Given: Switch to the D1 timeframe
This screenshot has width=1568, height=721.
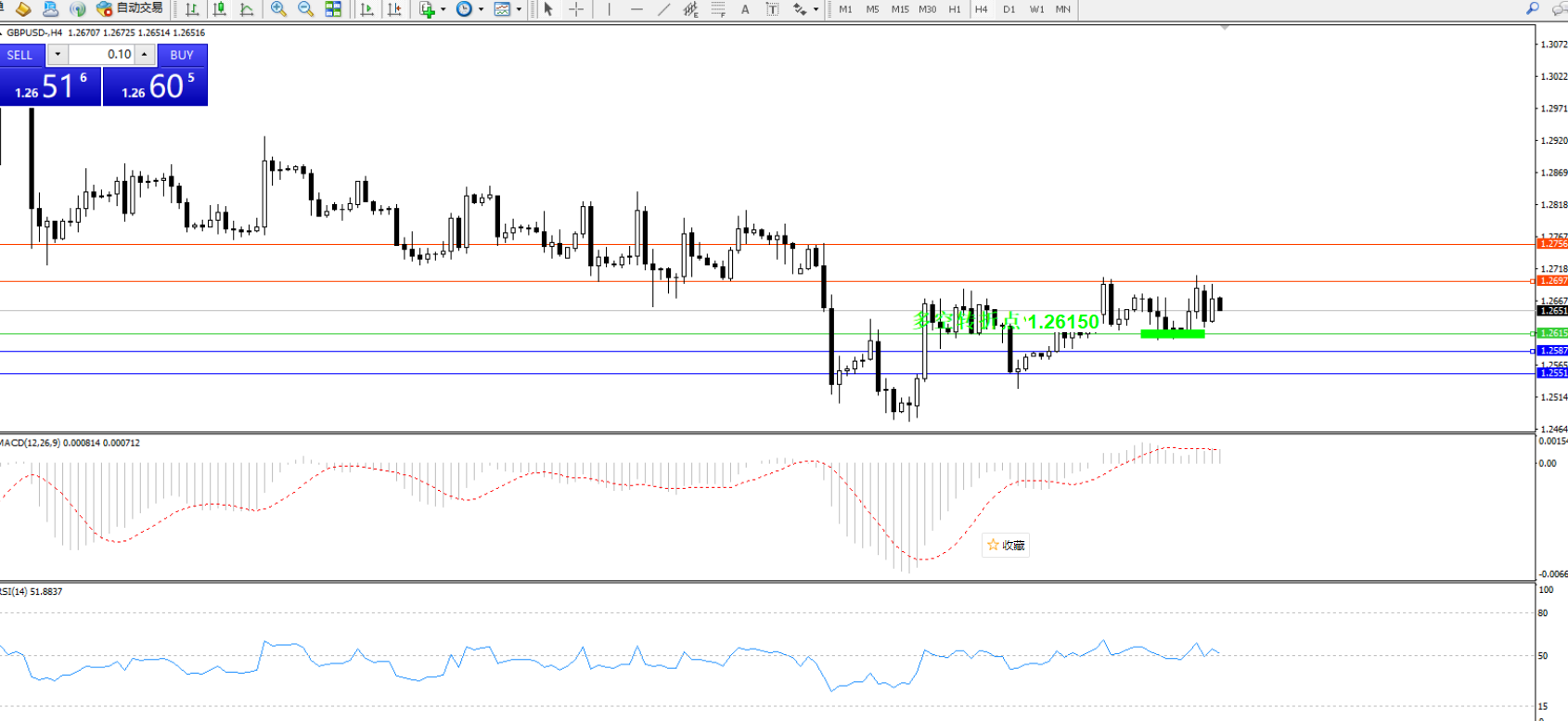Looking at the screenshot, I should click(1009, 9).
